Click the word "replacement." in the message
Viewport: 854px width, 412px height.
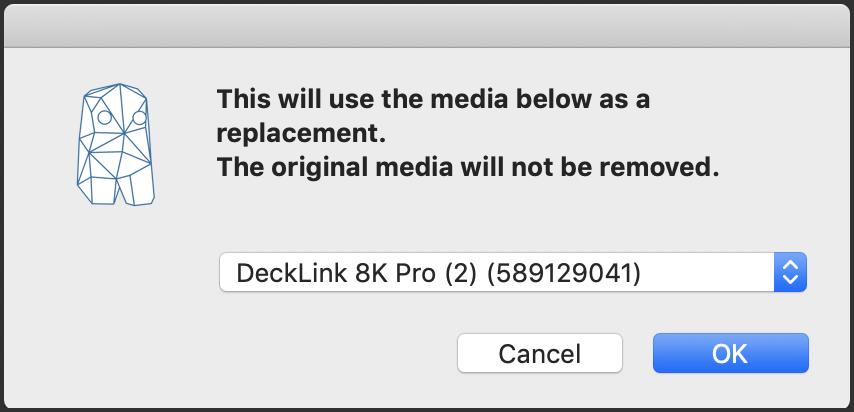(301, 133)
